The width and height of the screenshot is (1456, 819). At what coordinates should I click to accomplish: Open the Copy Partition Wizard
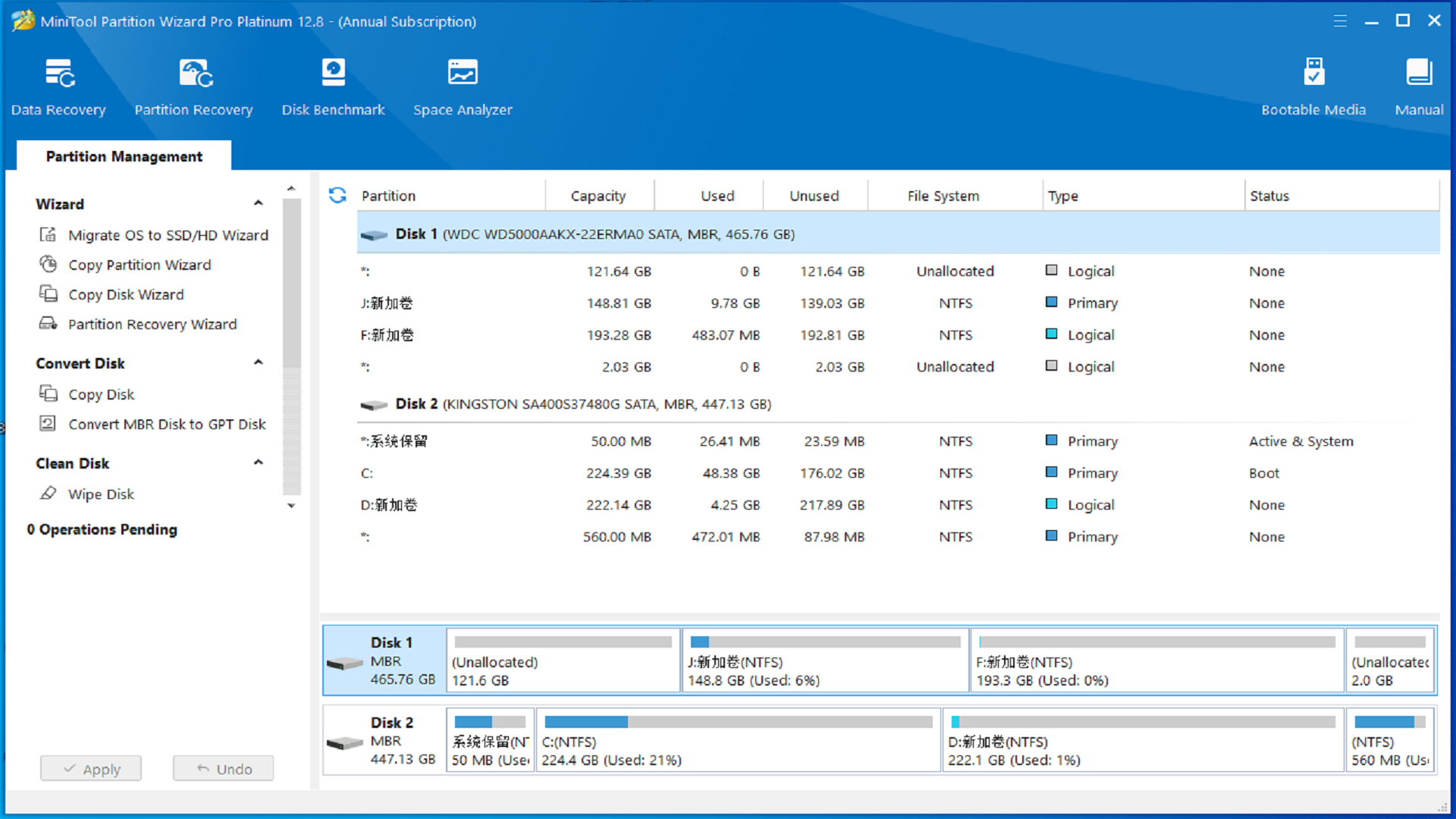click(140, 265)
